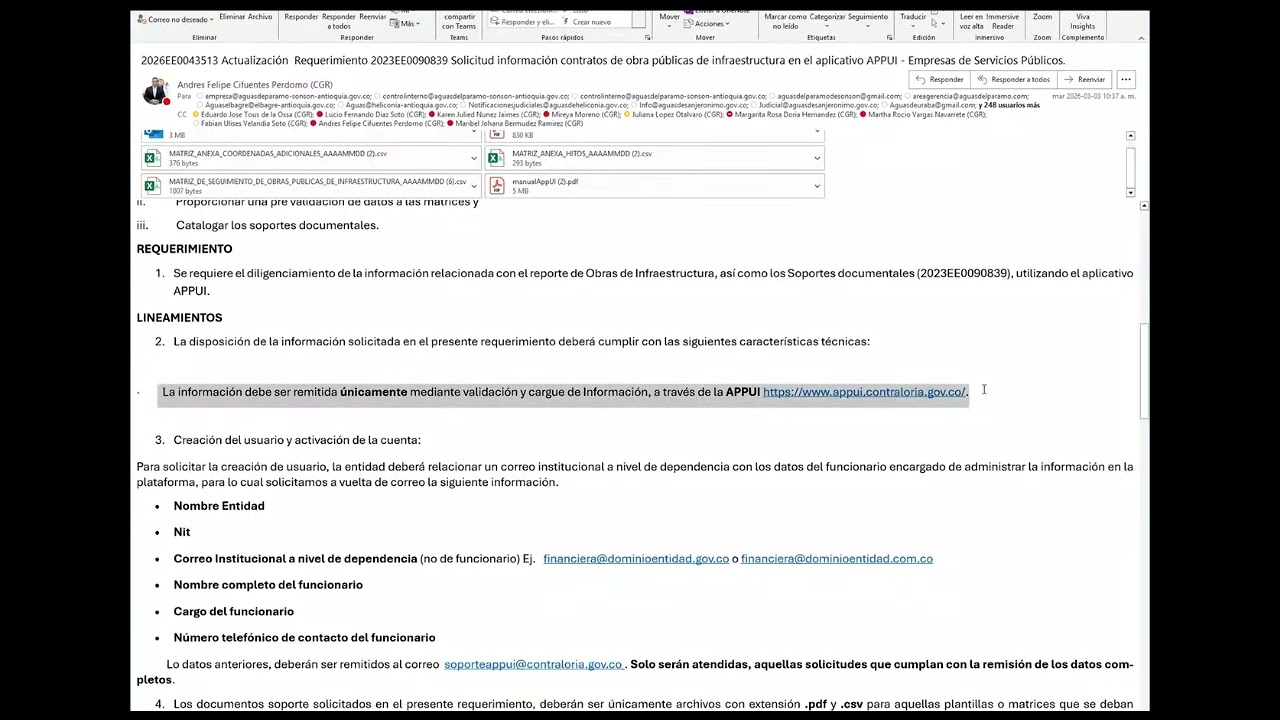Click the sender's profile picture

[155, 91]
